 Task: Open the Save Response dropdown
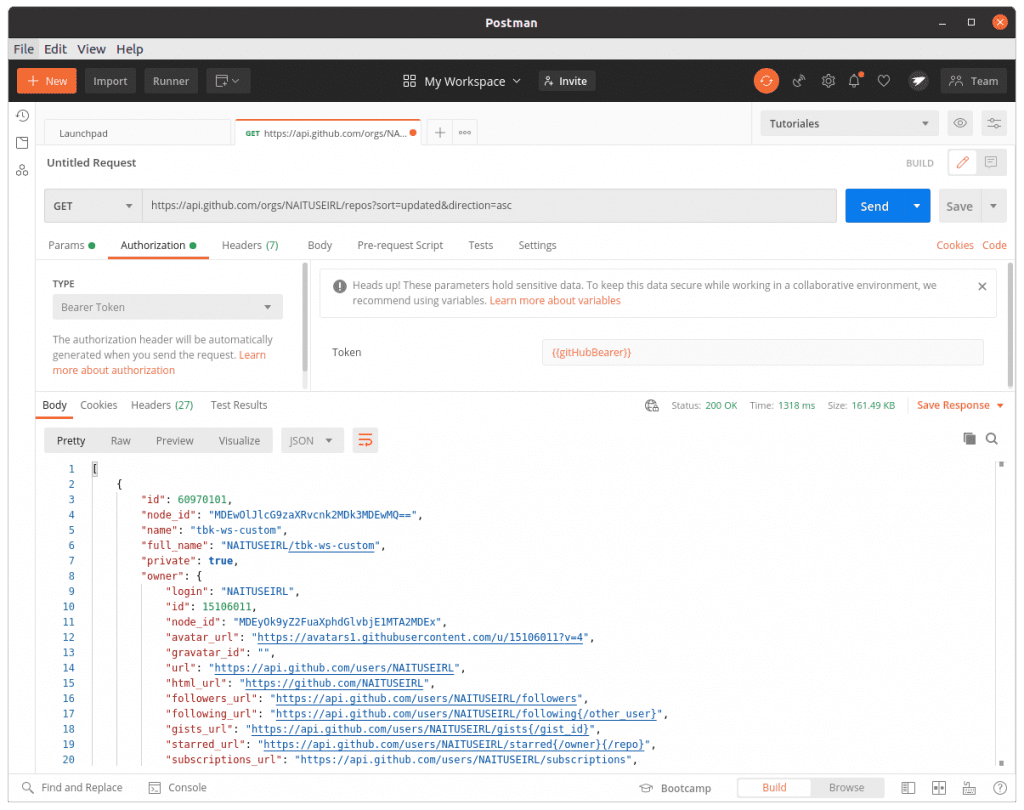(960, 406)
